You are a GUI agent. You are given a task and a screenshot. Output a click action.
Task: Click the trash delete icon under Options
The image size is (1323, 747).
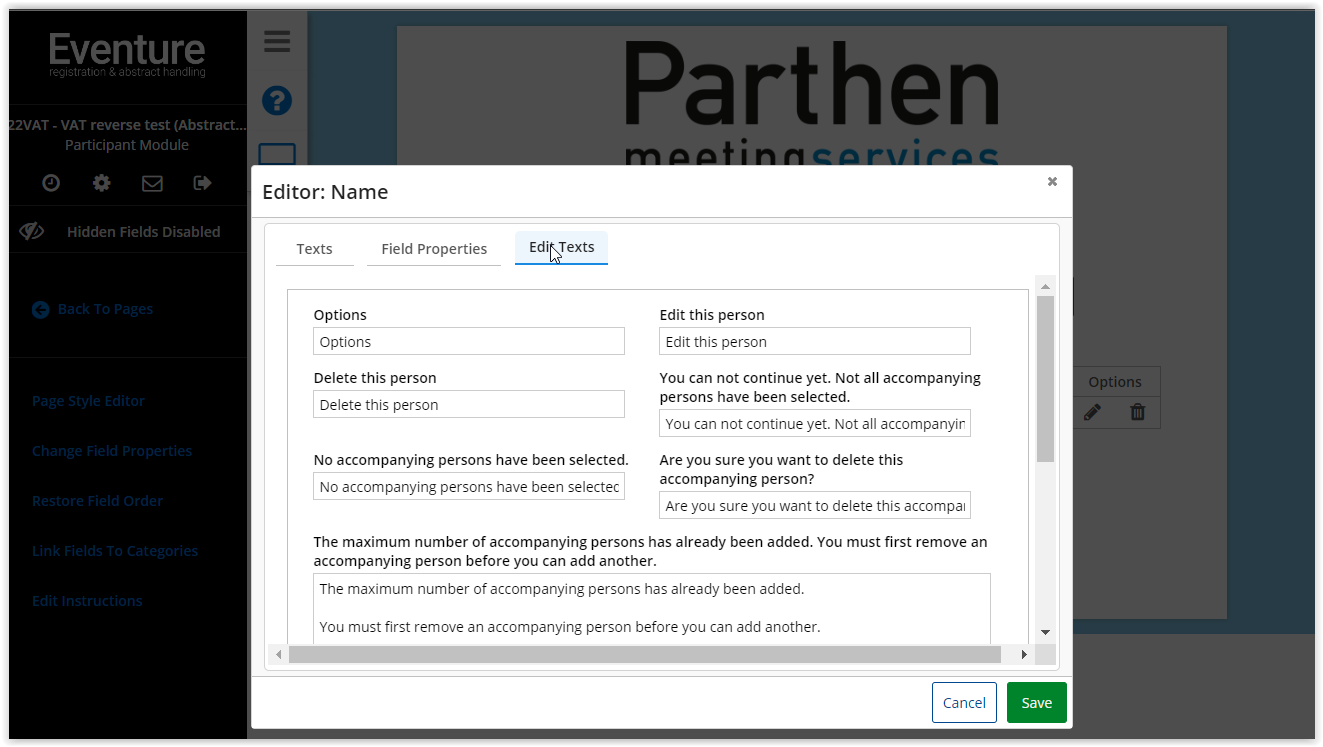tap(1137, 412)
